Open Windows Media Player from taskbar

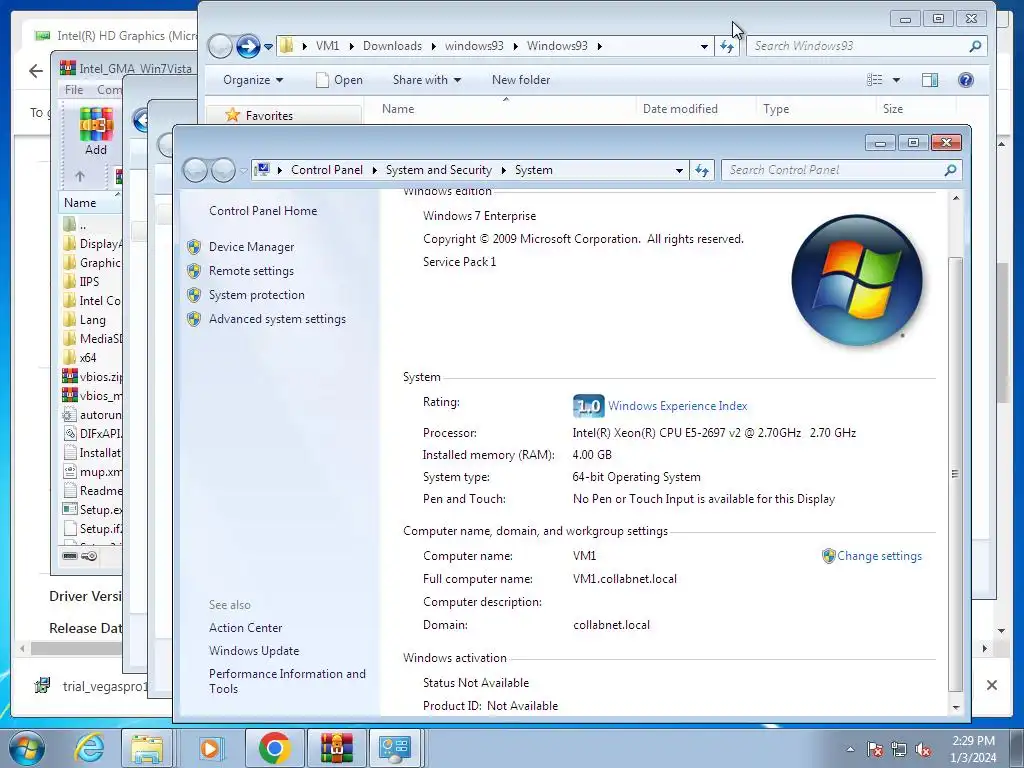pos(210,748)
